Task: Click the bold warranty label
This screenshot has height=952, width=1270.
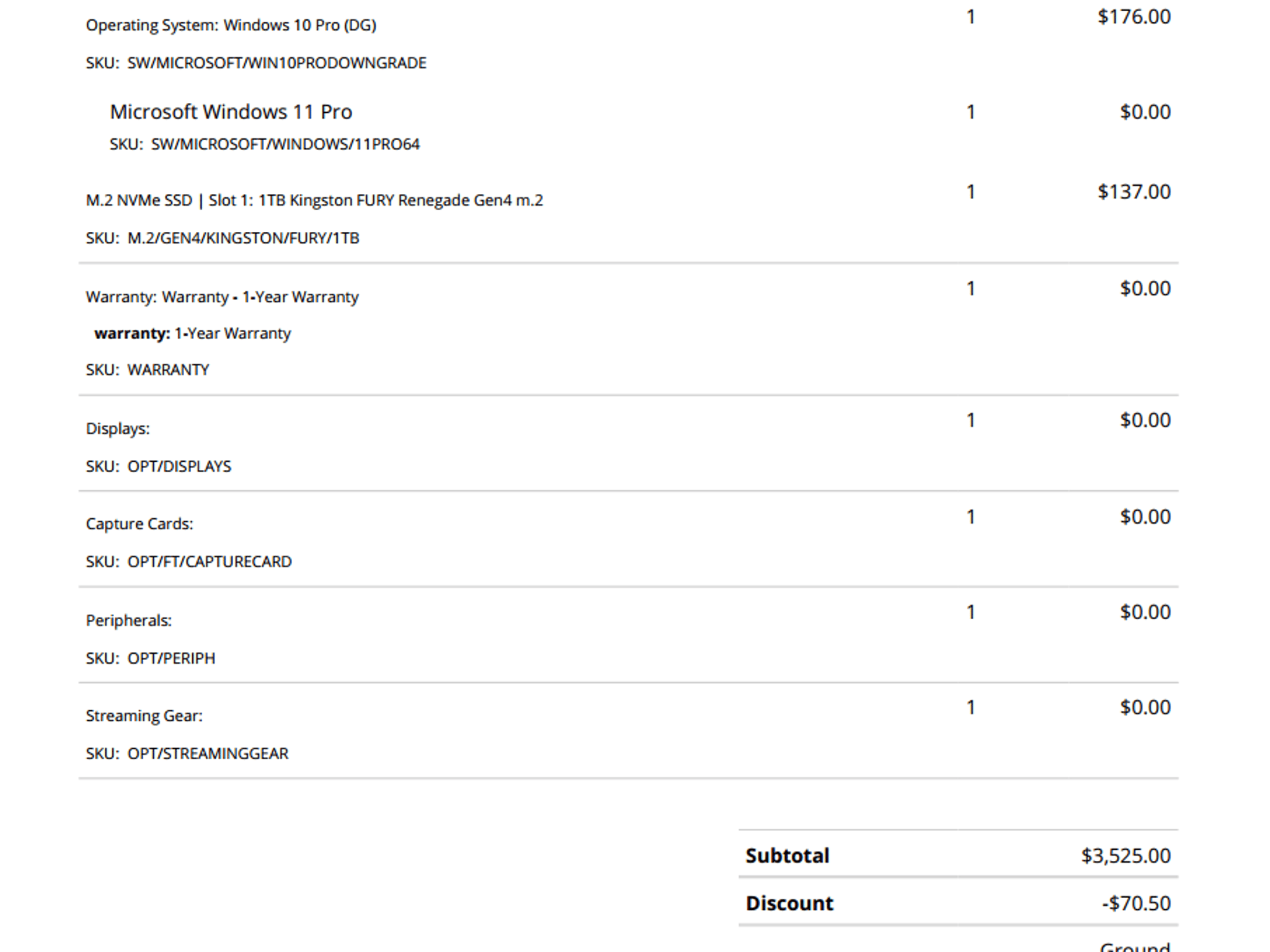Action: click(x=132, y=333)
